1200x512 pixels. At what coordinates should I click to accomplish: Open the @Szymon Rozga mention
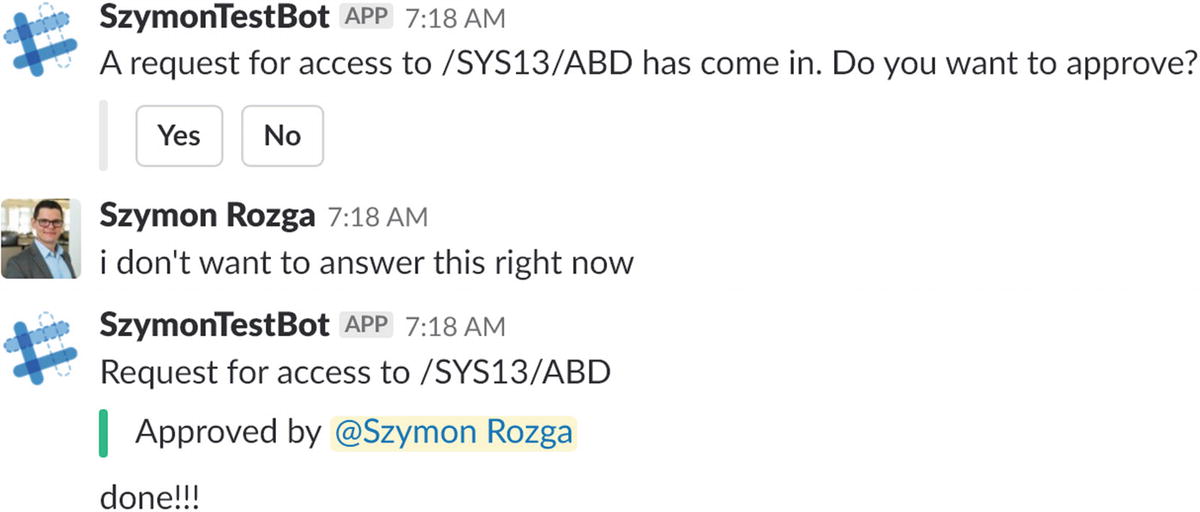pyautogui.click(x=453, y=432)
